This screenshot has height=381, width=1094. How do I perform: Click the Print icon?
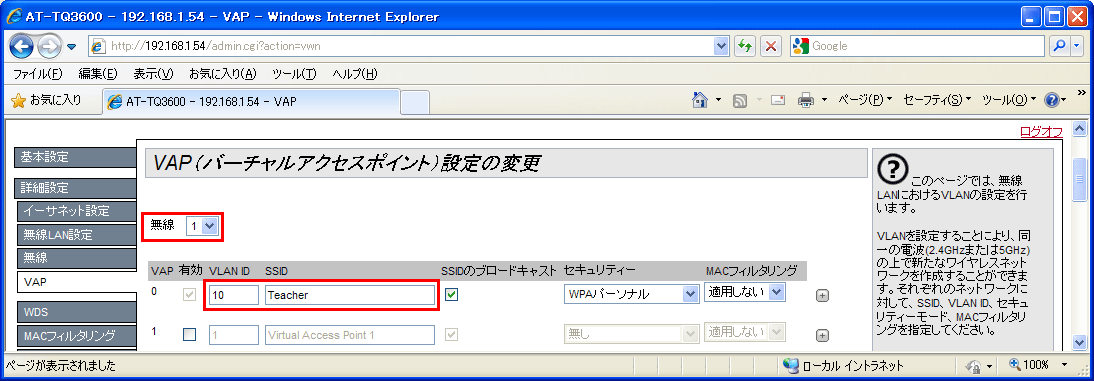pos(806,100)
